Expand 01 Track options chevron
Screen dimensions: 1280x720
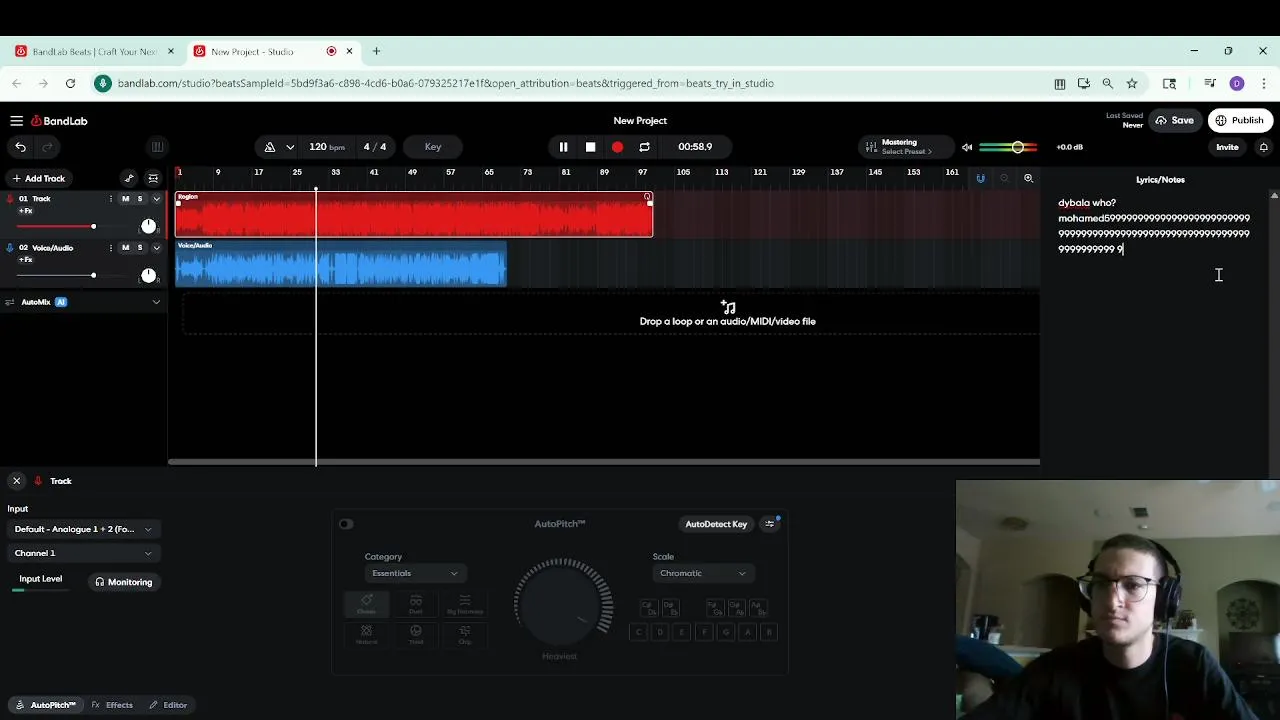156,198
